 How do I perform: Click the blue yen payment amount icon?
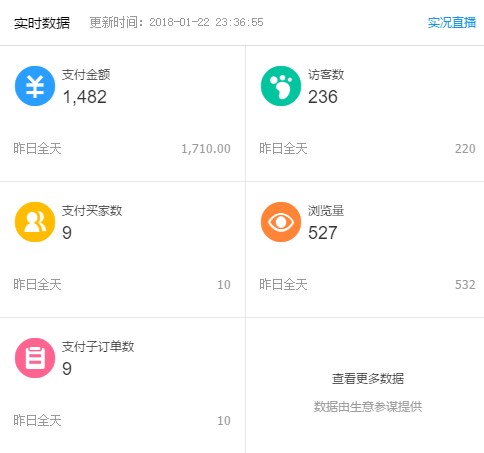click(x=35, y=86)
